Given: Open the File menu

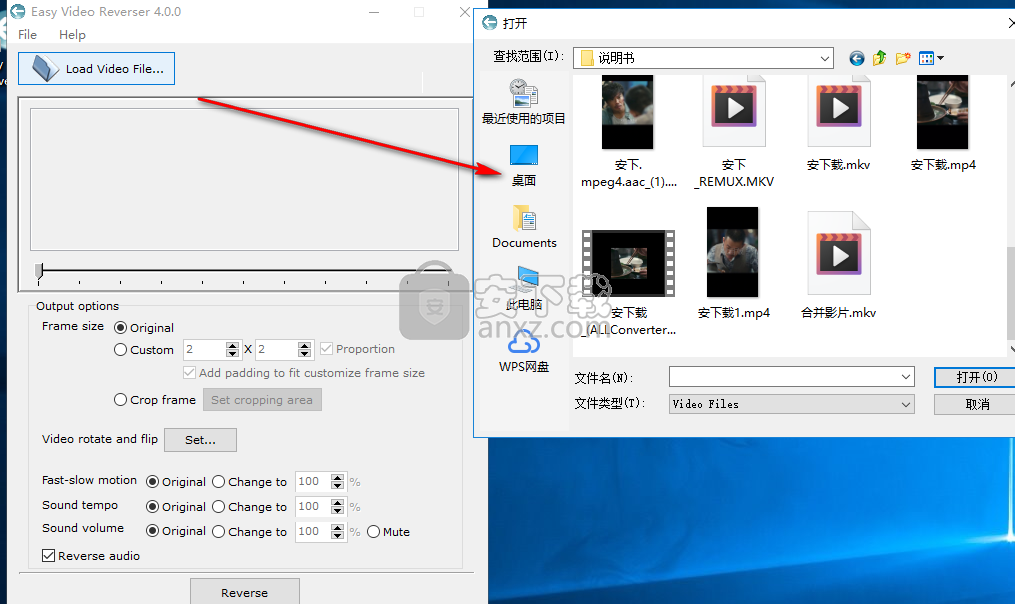Looking at the screenshot, I should pyautogui.click(x=27, y=34).
